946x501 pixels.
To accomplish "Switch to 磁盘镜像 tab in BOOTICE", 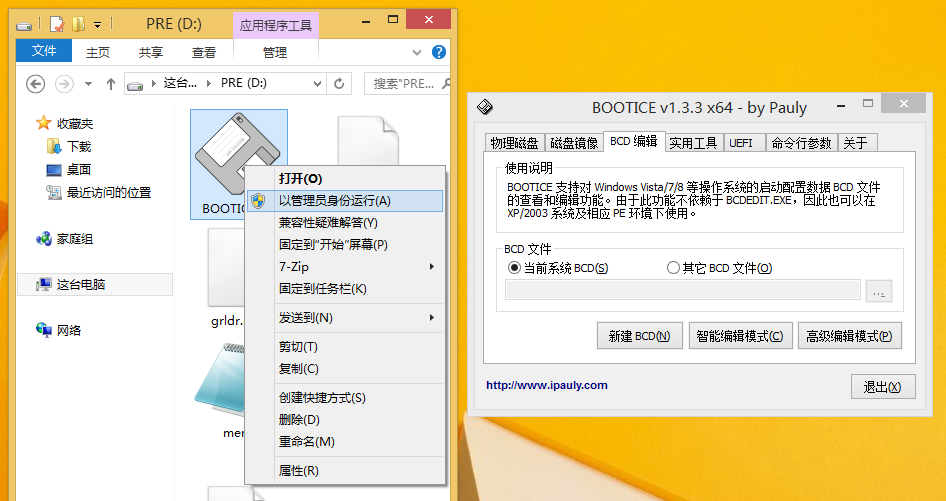I will (574, 142).
